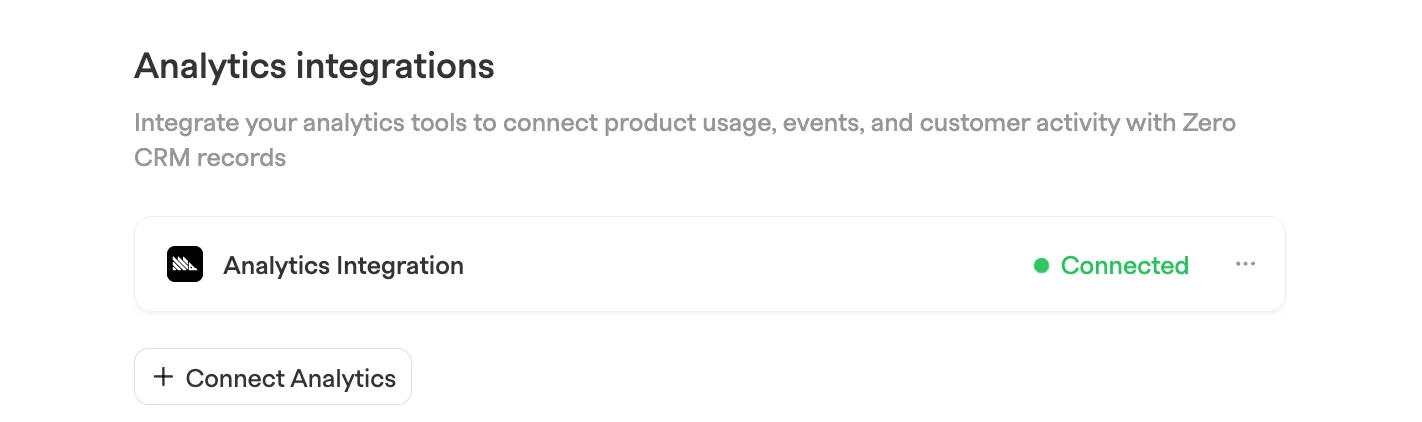Click the green Connected status label
Screen dimensions: 1422x422
coord(1125,266)
